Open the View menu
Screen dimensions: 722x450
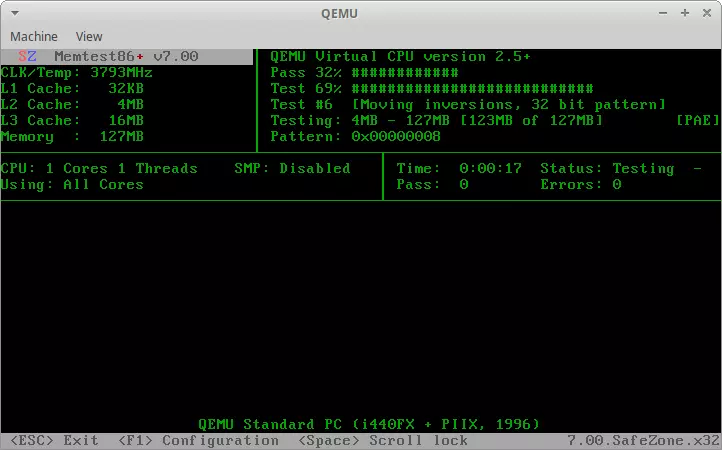(x=89, y=36)
